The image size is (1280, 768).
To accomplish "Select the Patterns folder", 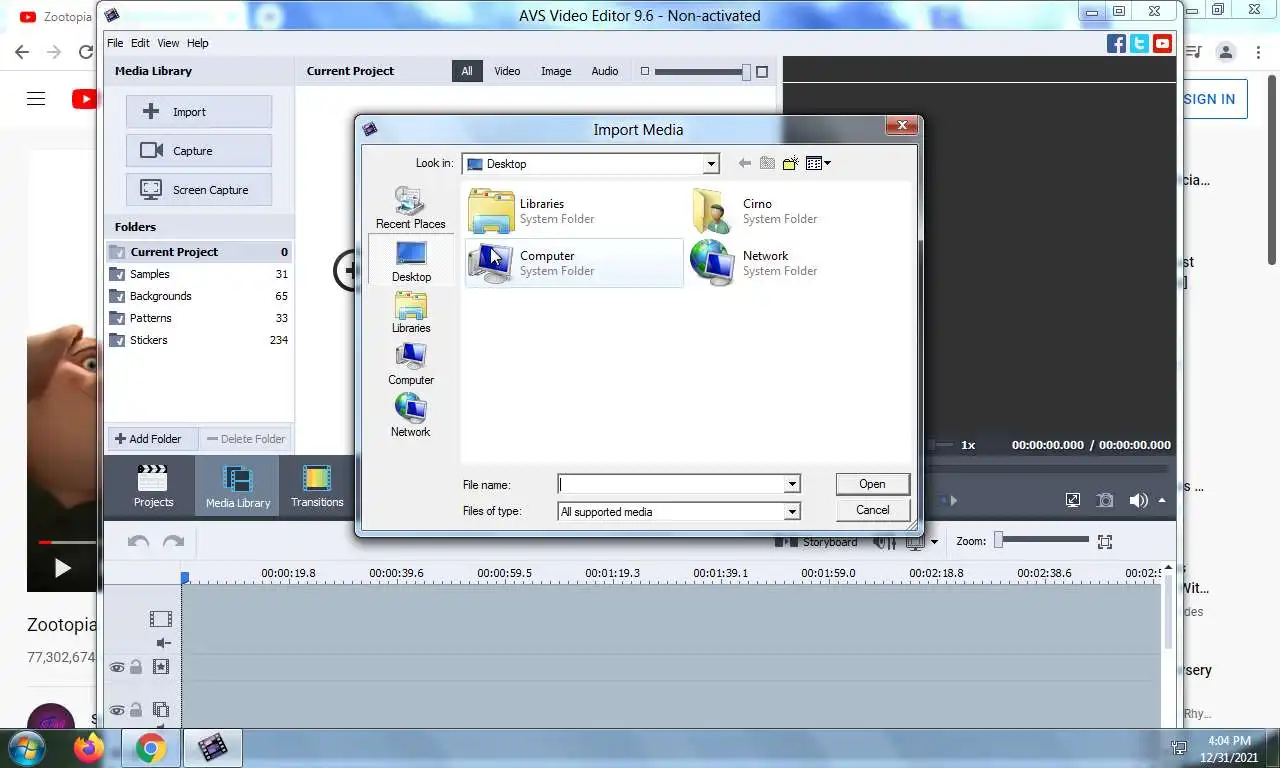I will [x=199, y=318].
